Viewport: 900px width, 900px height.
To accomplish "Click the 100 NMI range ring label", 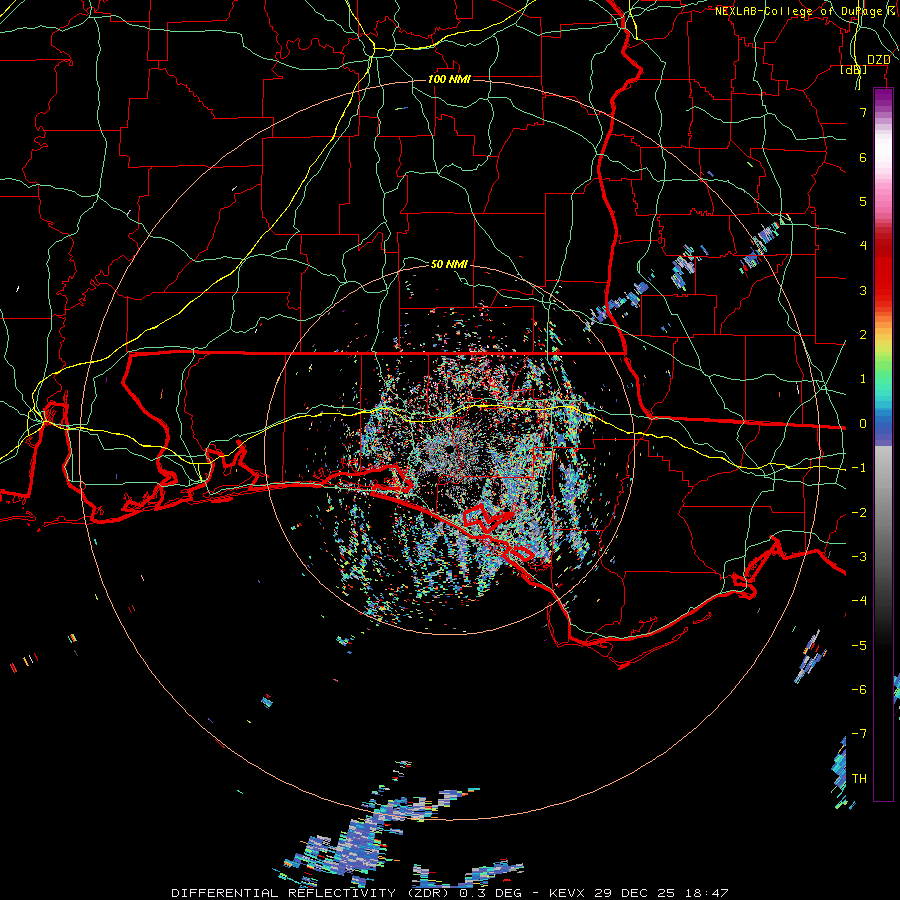I will click(x=449, y=79).
